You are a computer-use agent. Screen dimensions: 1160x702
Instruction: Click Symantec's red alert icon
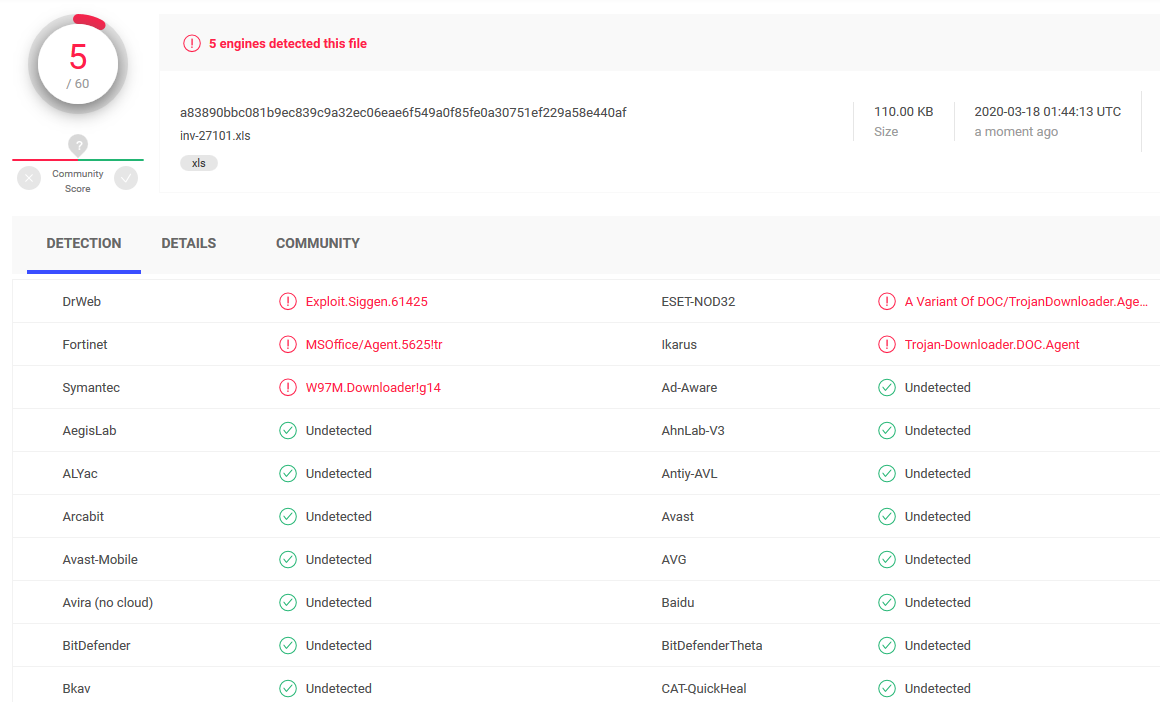(288, 388)
